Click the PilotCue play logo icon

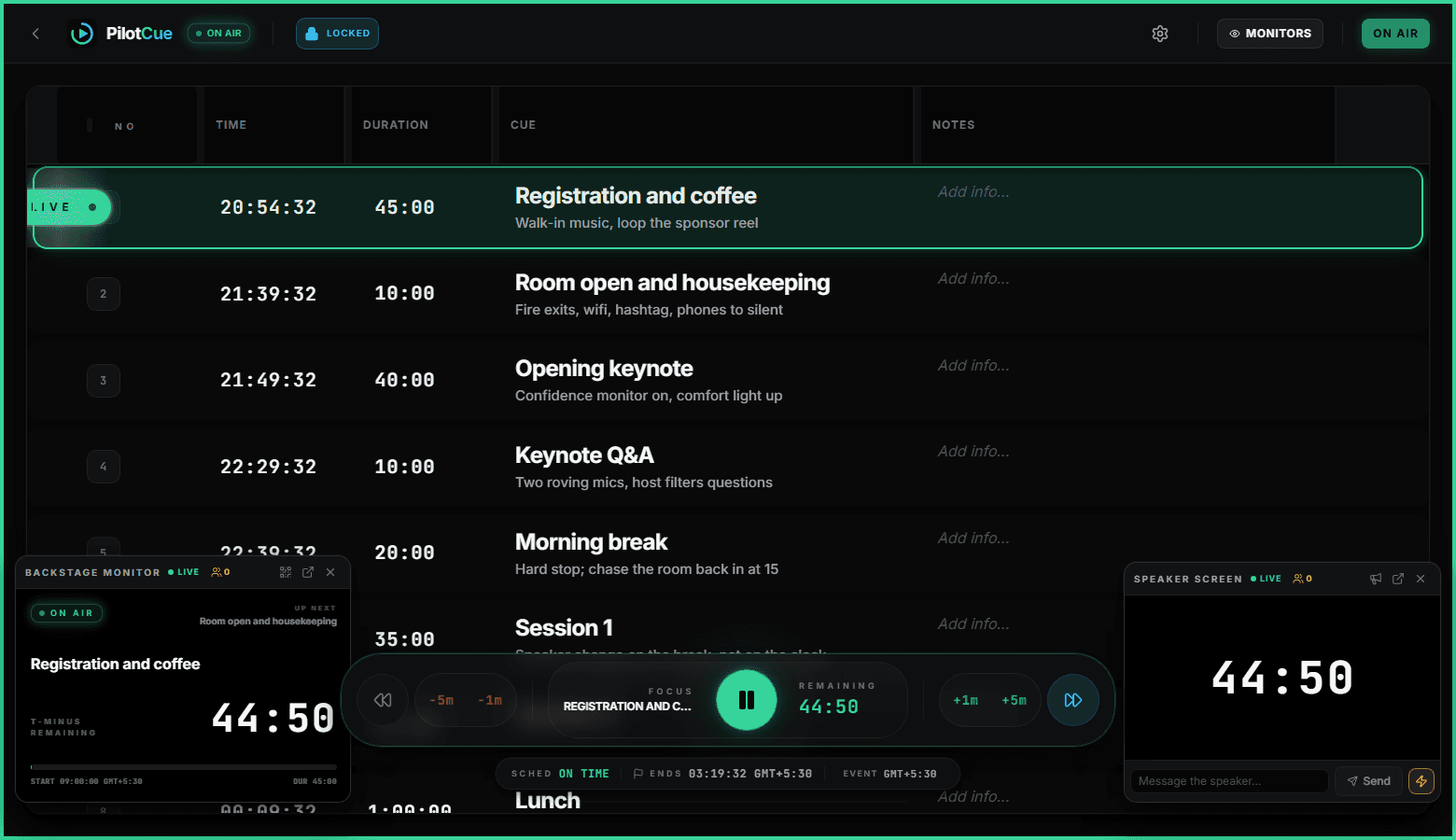[82, 34]
